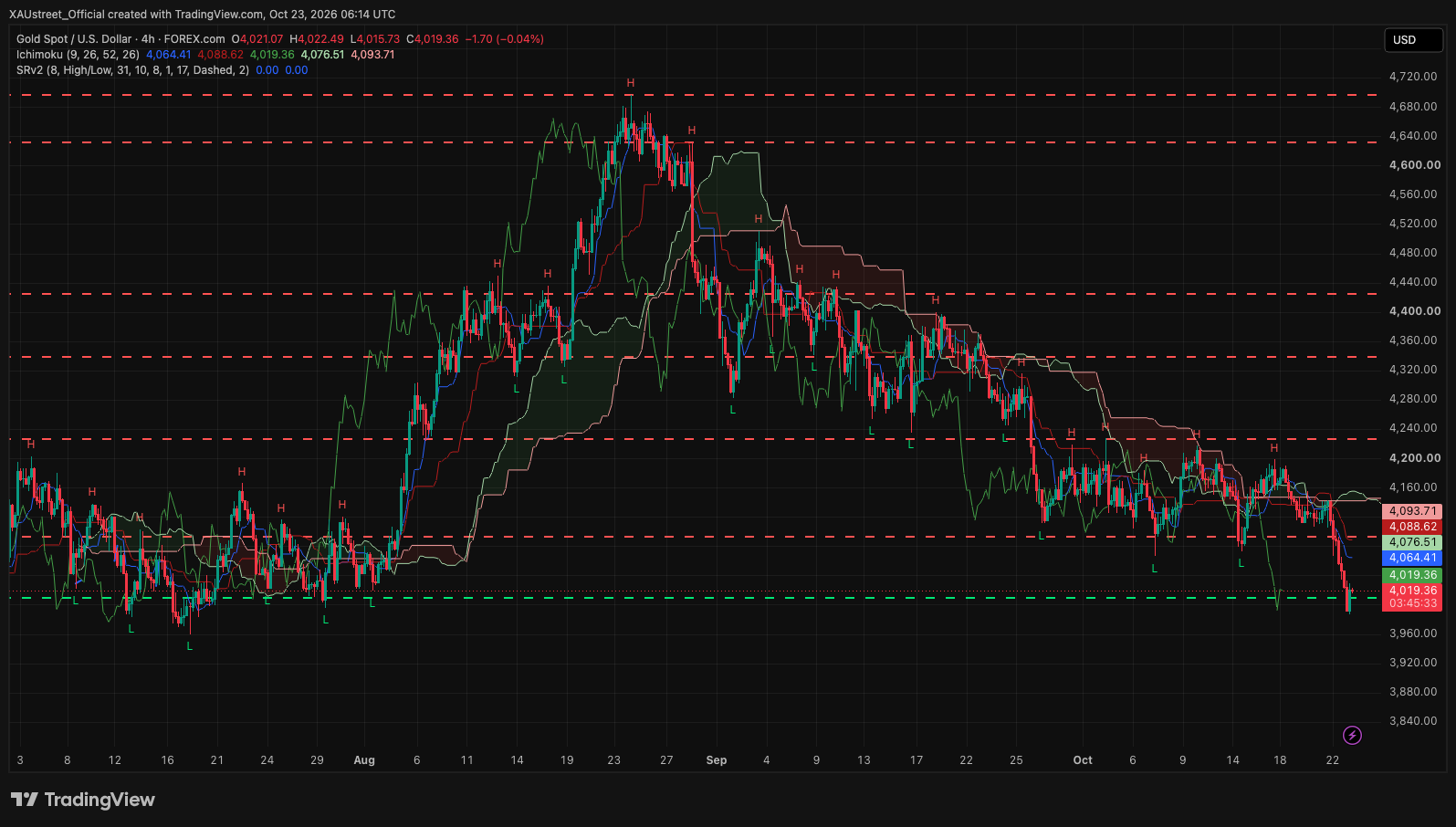Click the TradingView logo at the bottom

[83, 800]
